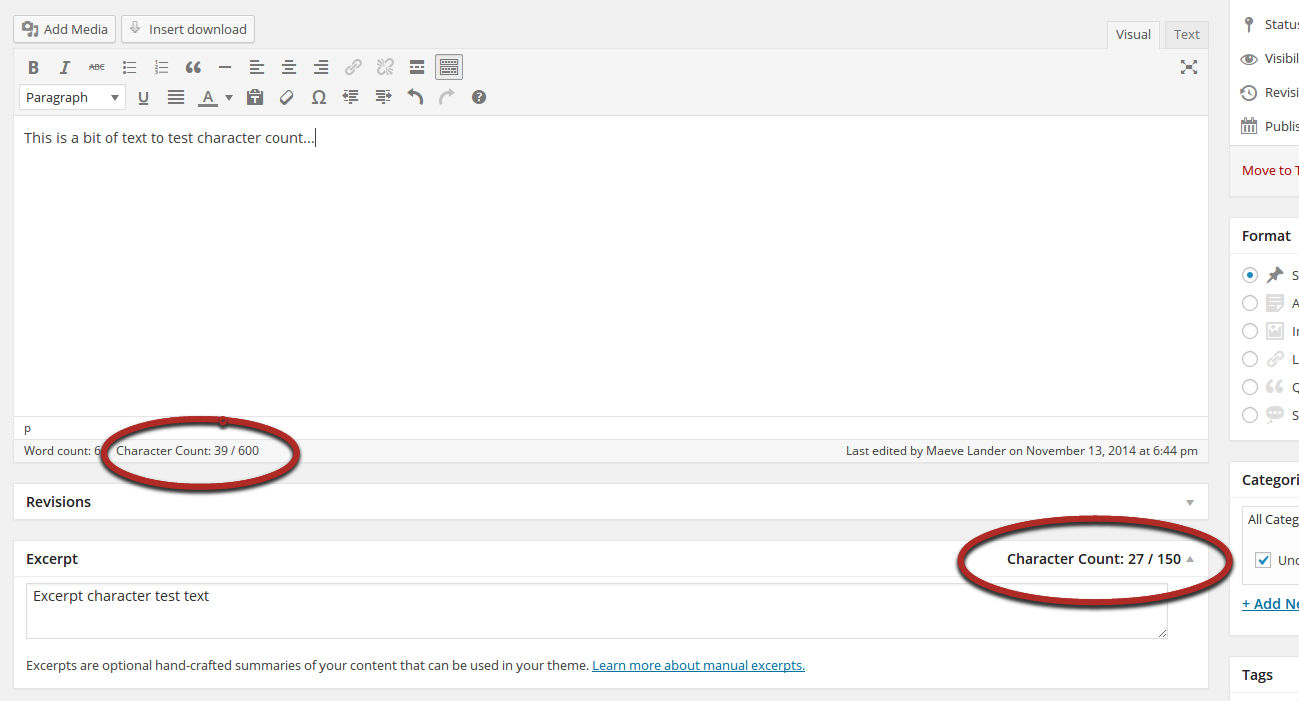1299x701 pixels.
Task: Open the text color dropdown arrow
Action: click(229, 97)
